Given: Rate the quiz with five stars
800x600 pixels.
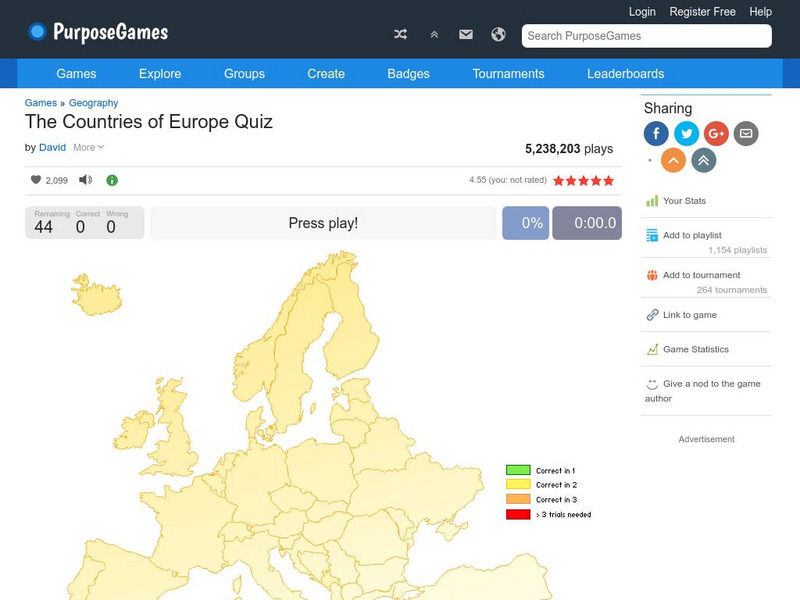Looking at the screenshot, I should (608, 181).
